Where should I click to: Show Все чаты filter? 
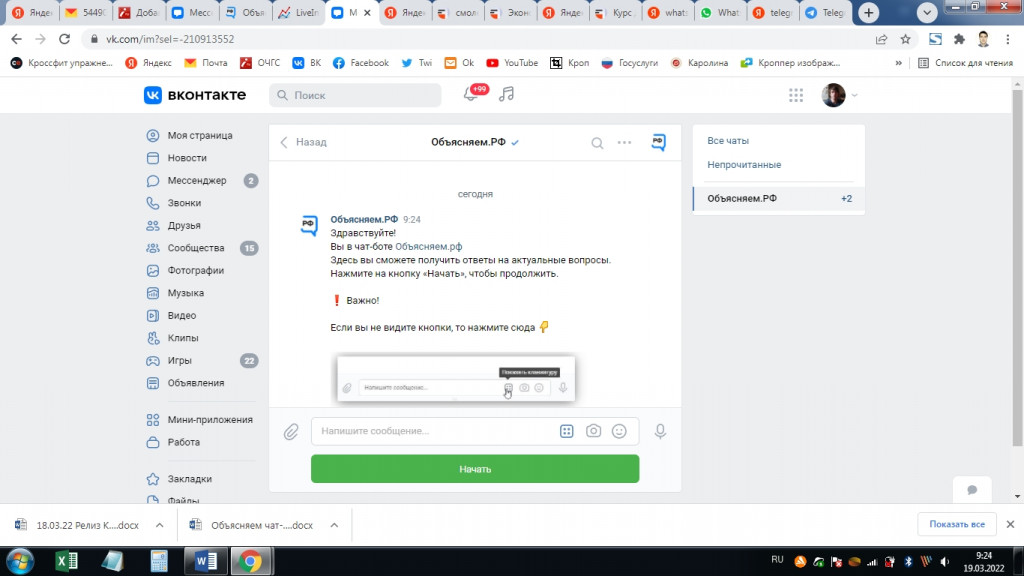click(728, 140)
